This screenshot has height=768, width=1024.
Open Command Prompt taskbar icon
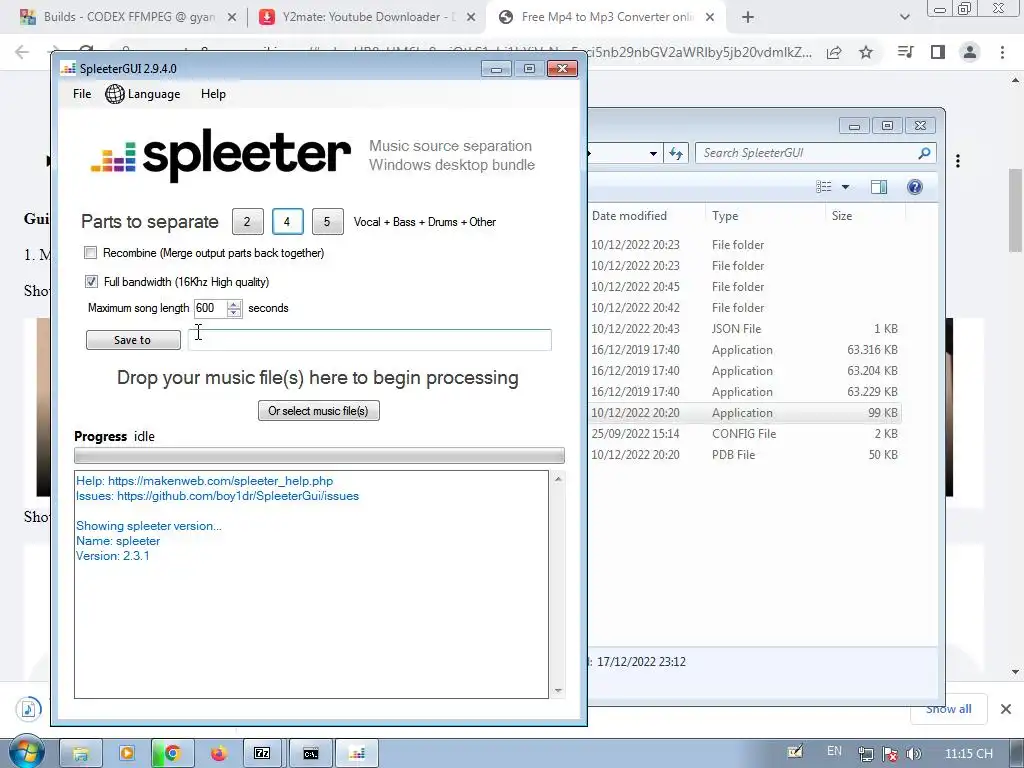point(310,754)
